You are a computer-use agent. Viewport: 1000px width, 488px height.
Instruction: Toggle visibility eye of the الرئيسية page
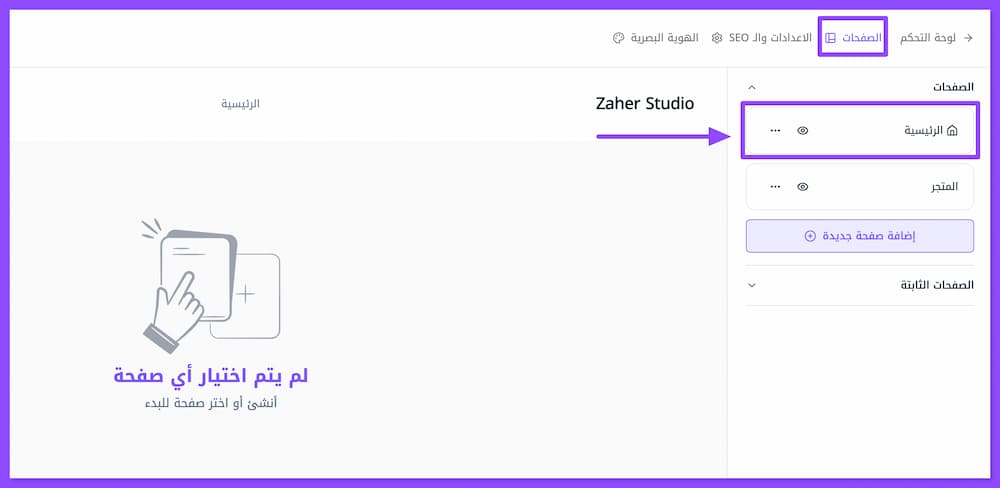click(x=803, y=130)
